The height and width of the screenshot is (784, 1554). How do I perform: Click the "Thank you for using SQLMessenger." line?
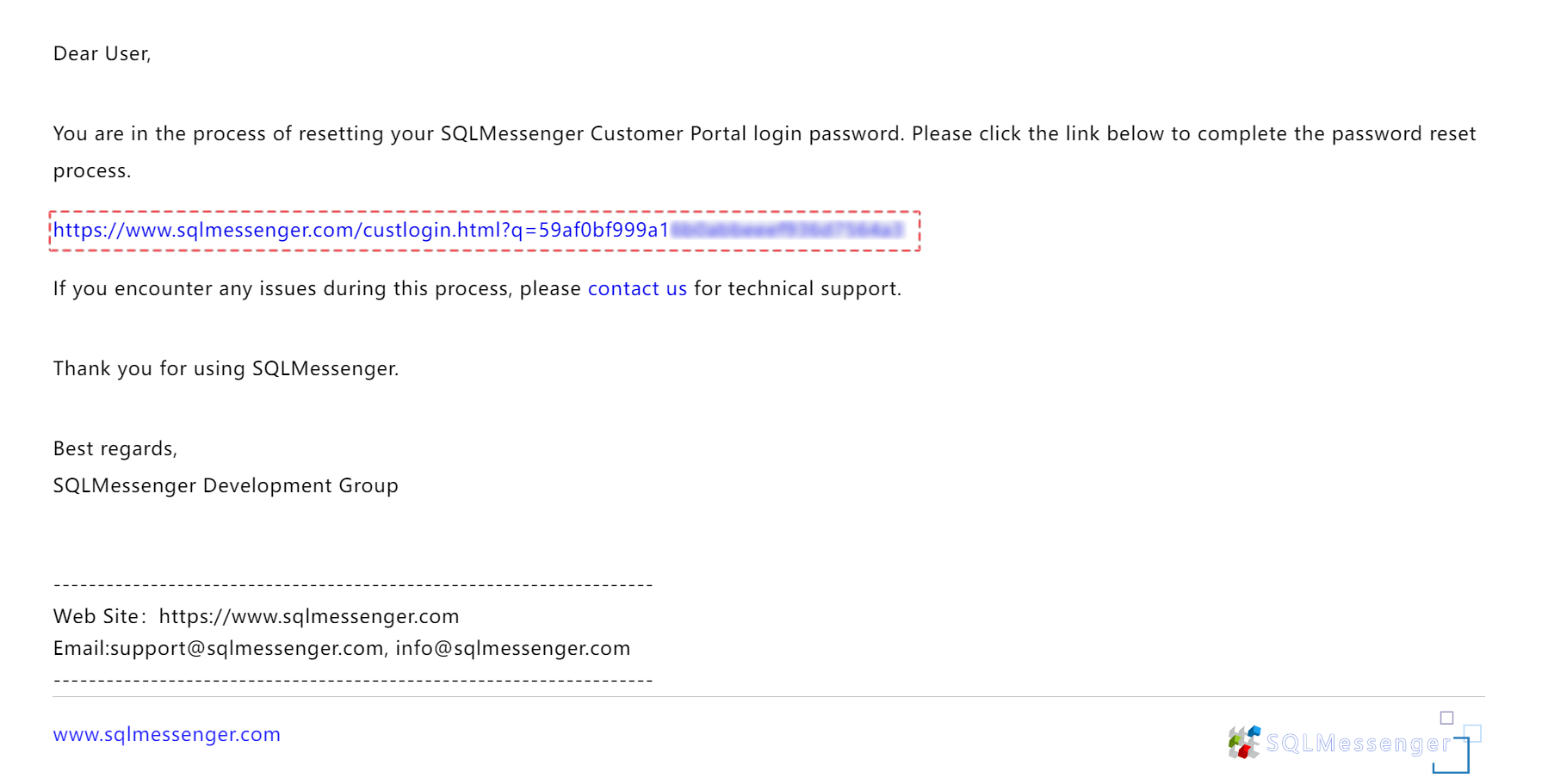pos(226,369)
